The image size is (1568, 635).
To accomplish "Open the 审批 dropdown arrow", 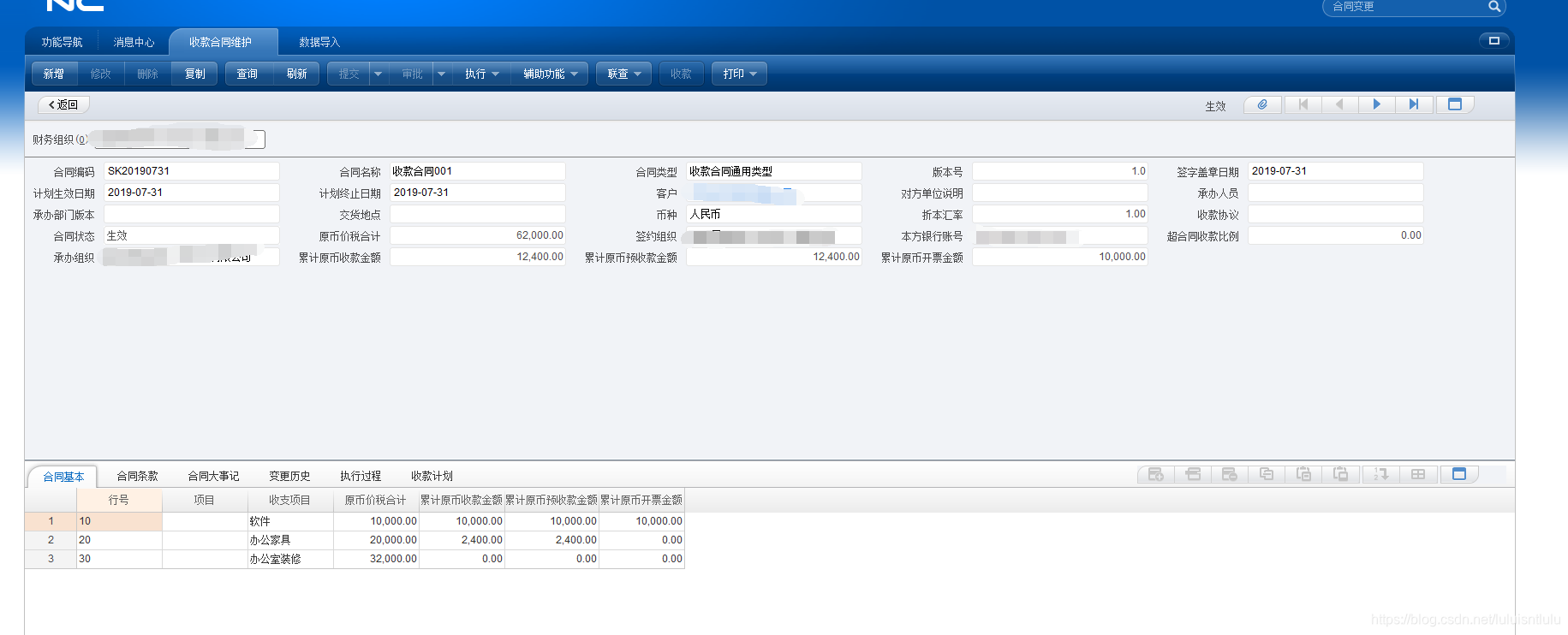I will tap(441, 74).
